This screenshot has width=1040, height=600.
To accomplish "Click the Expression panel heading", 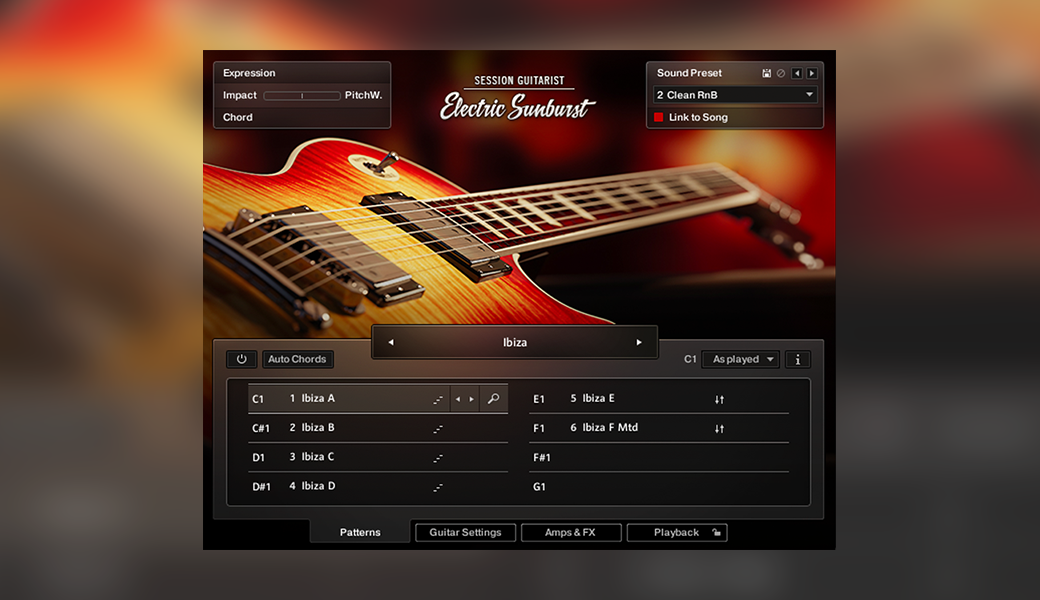I will pos(249,73).
